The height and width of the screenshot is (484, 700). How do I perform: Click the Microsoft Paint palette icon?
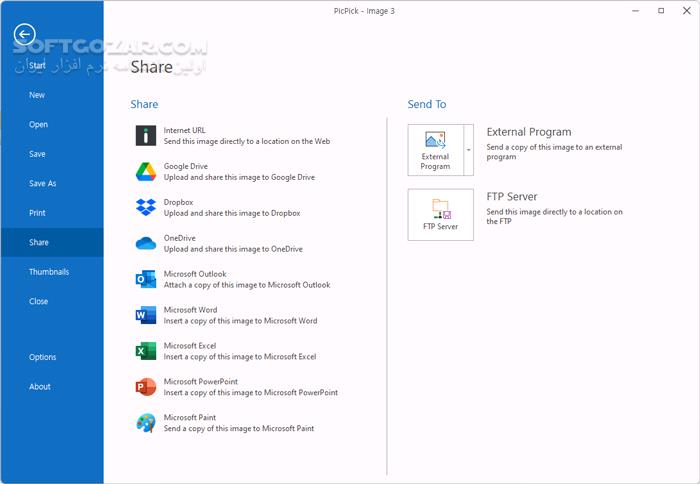(146, 423)
